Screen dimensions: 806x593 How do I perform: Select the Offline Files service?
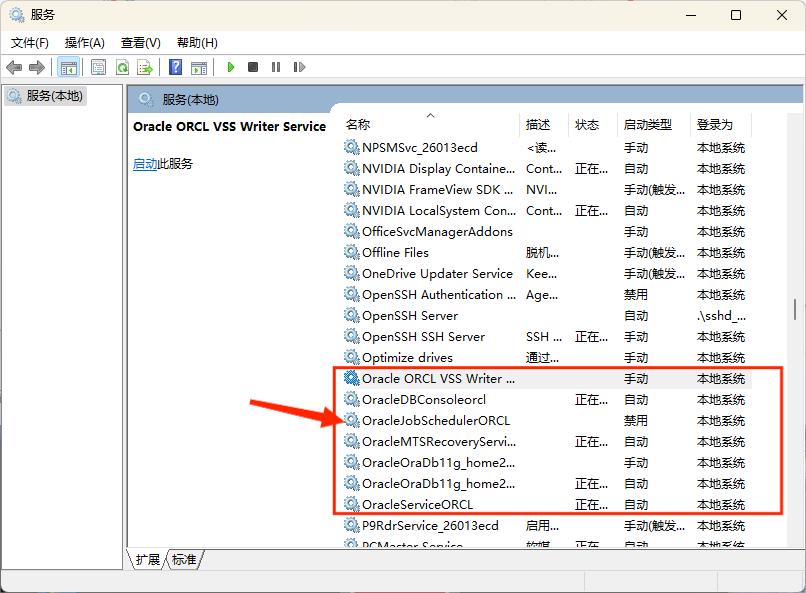[547, 253]
